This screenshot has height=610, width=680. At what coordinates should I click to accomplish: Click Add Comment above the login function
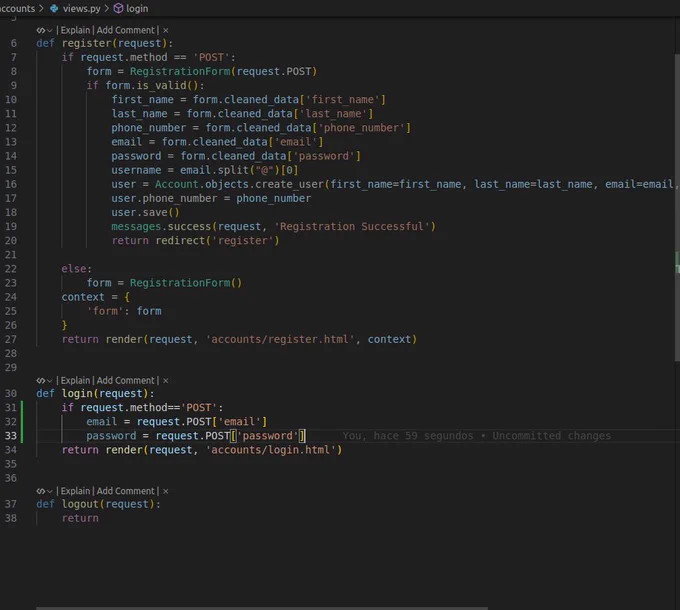coord(125,380)
